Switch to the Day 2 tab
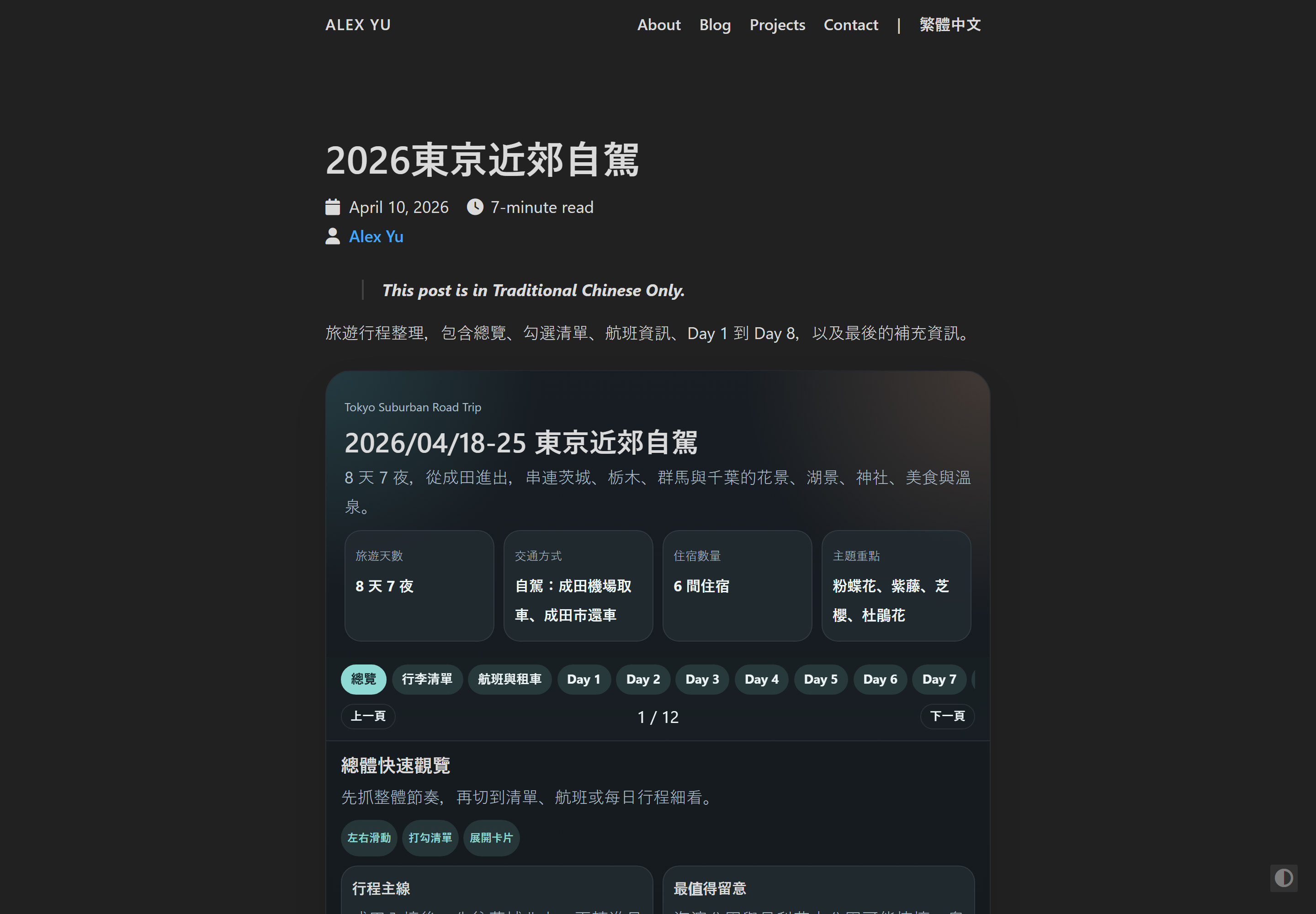1316x914 pixels. 643,679
